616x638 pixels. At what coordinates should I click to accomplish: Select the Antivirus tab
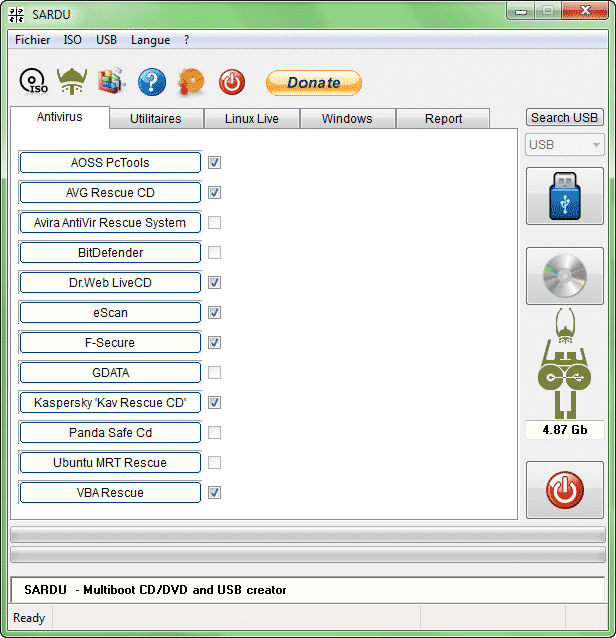(60, 117)
